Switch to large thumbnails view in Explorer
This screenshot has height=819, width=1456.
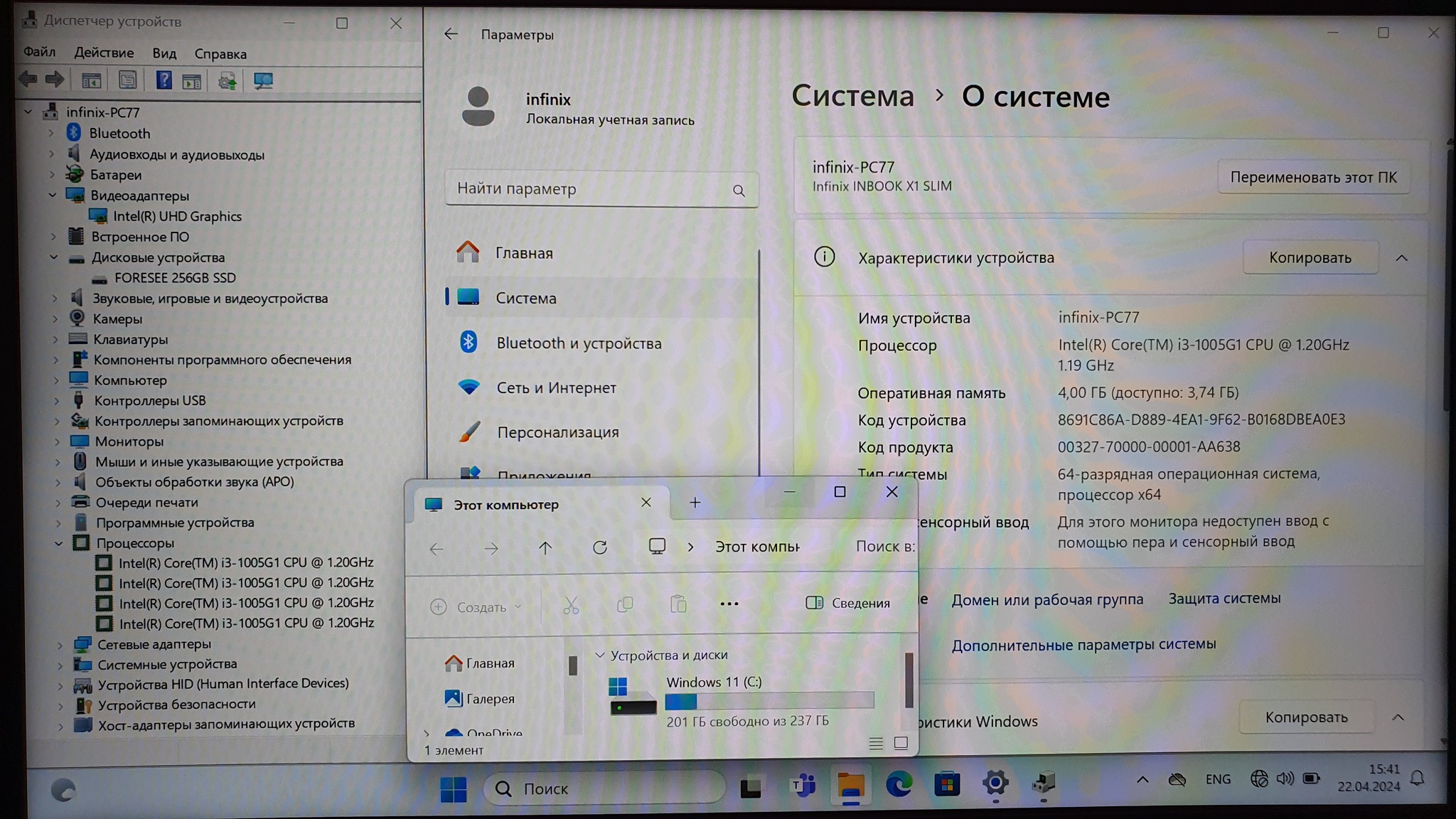pyautogui.click(x=901, y=743)
